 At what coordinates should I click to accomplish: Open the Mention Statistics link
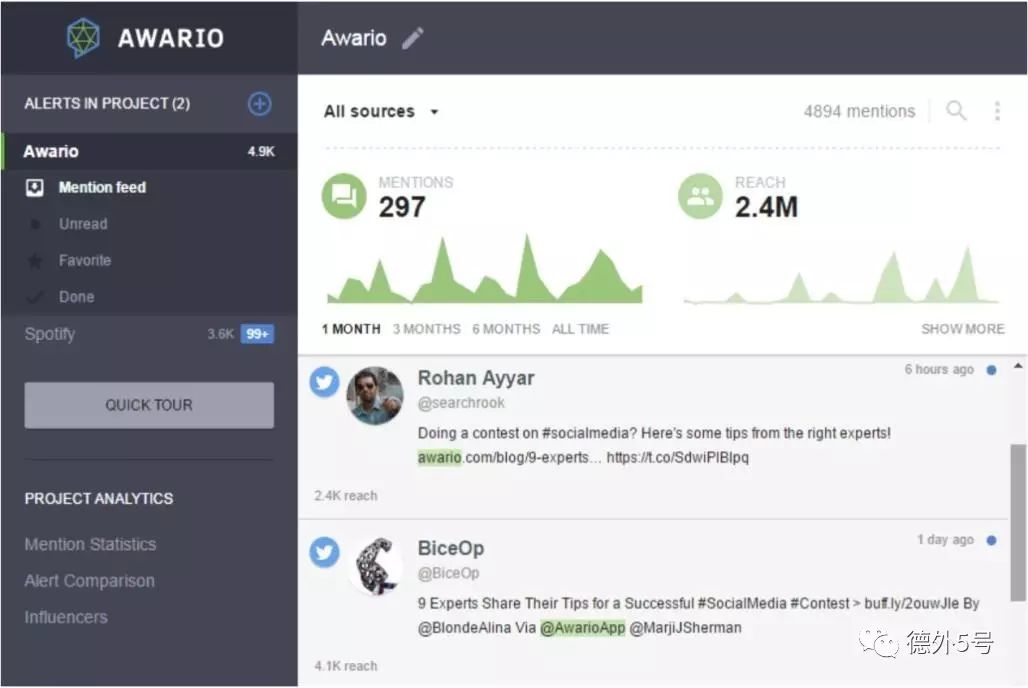pos(90,544)
